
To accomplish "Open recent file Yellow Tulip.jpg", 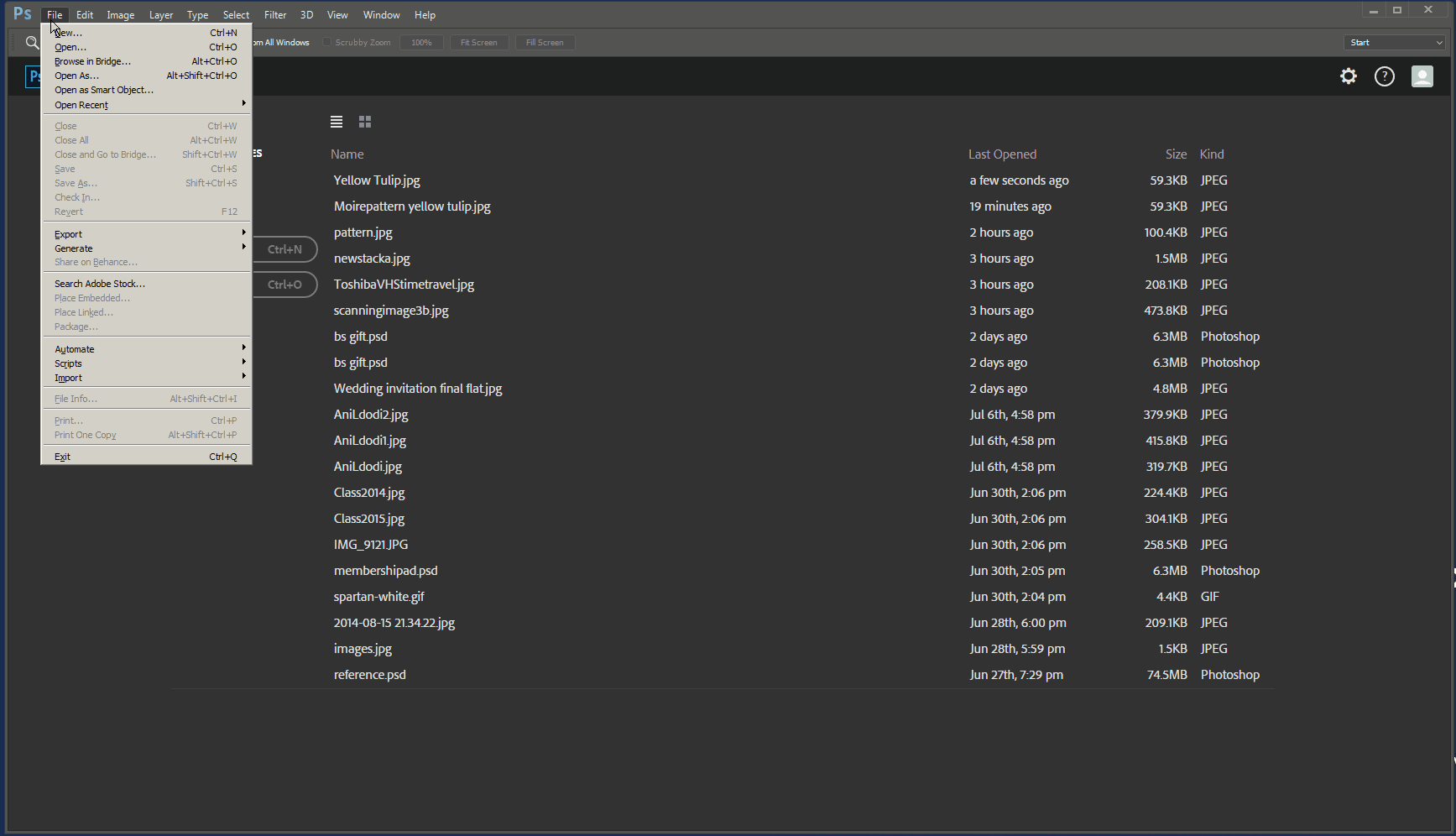I will pos(377,180).
